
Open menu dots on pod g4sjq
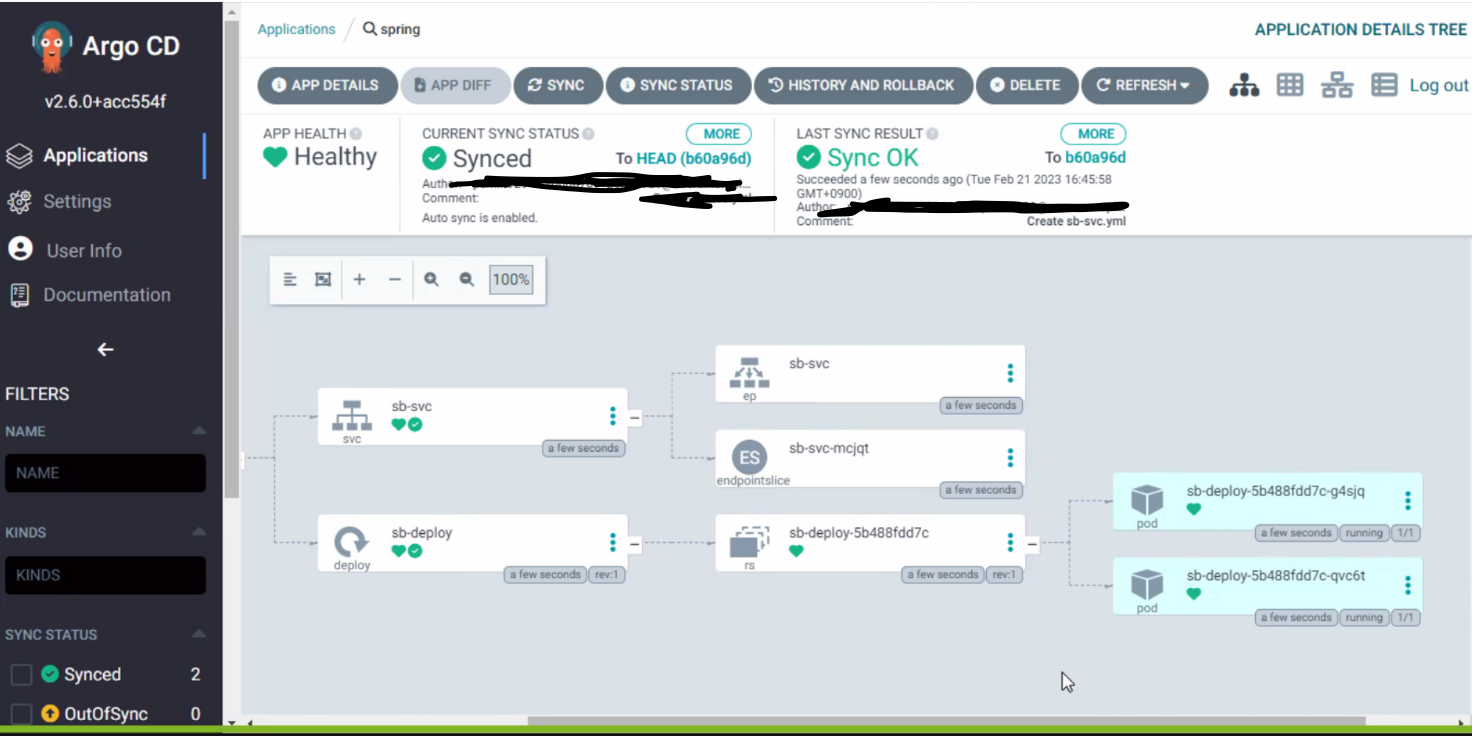[1408, 500]
